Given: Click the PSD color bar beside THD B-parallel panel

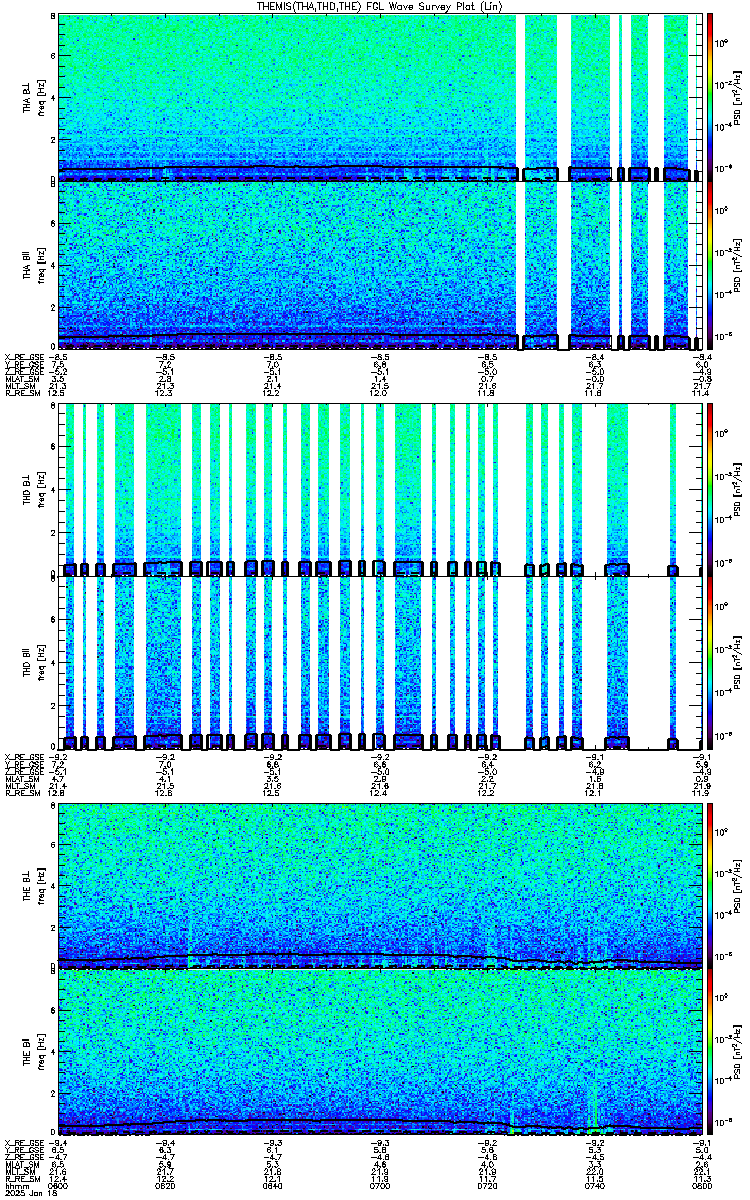Looking at the screenshot, I should click(x=710, y=662).
